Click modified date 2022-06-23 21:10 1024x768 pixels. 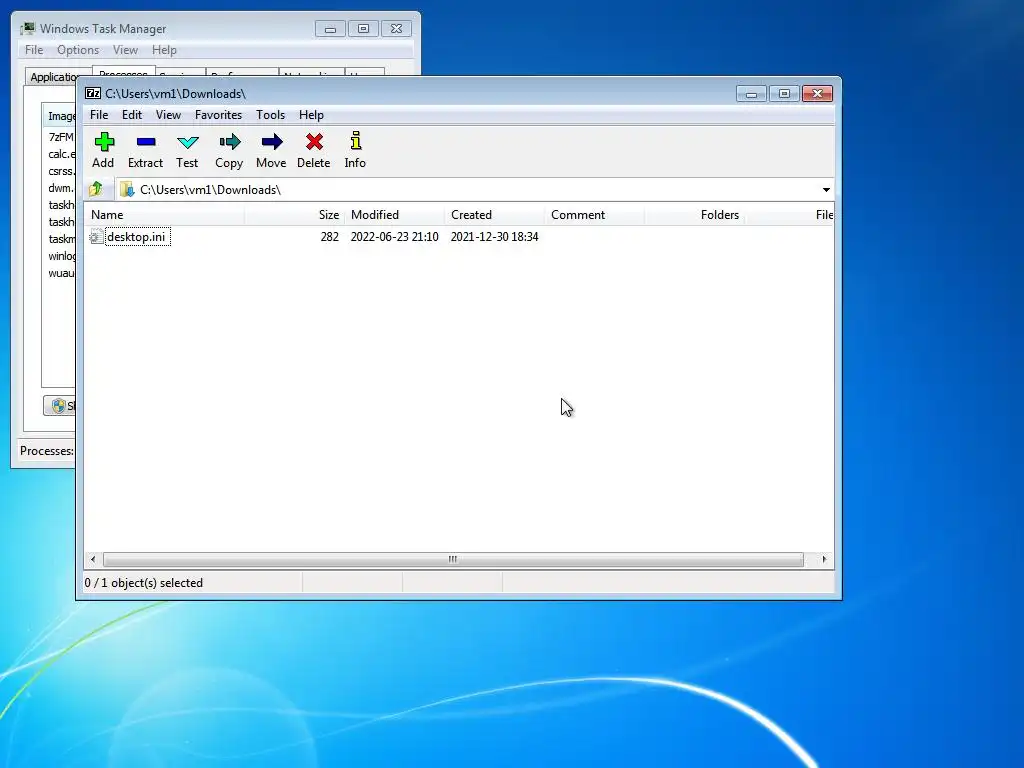394,236
